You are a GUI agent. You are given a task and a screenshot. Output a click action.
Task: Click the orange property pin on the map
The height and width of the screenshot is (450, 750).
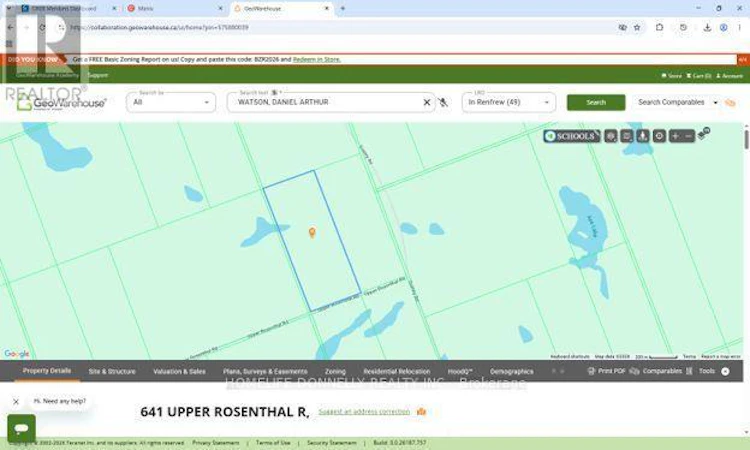(x=312, y=232)
